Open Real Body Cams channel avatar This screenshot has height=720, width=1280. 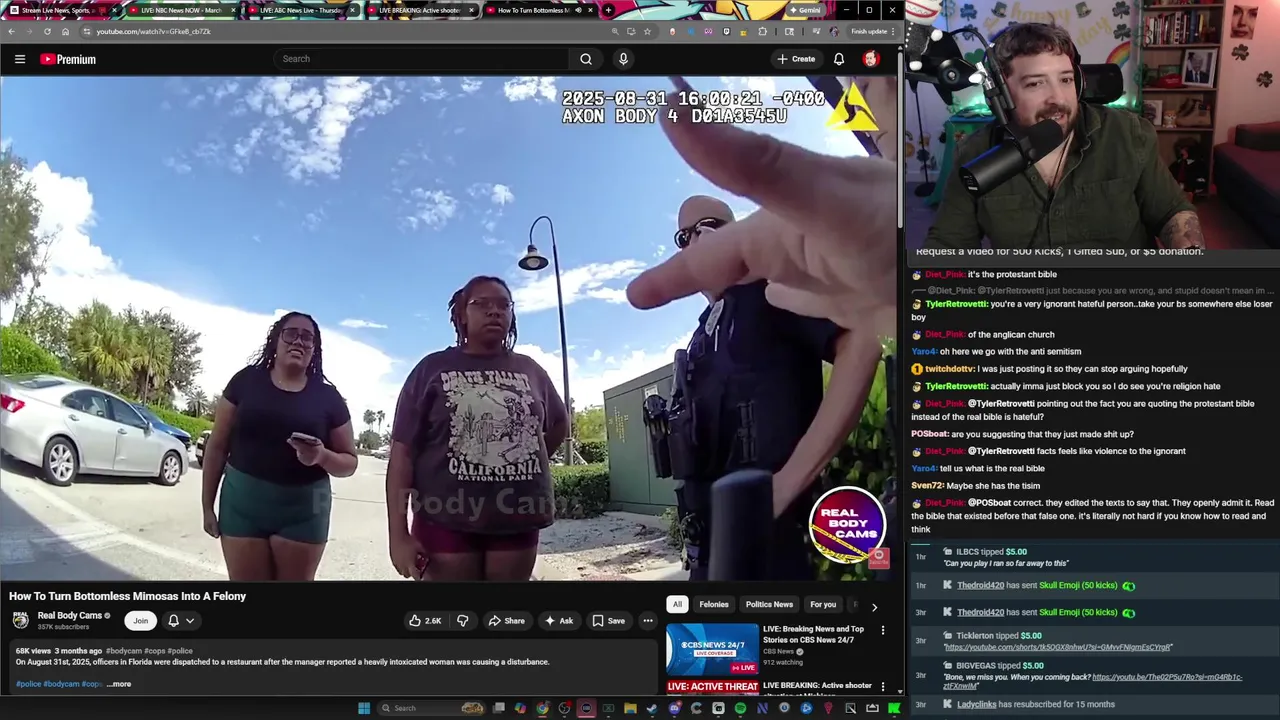(20, 620)
